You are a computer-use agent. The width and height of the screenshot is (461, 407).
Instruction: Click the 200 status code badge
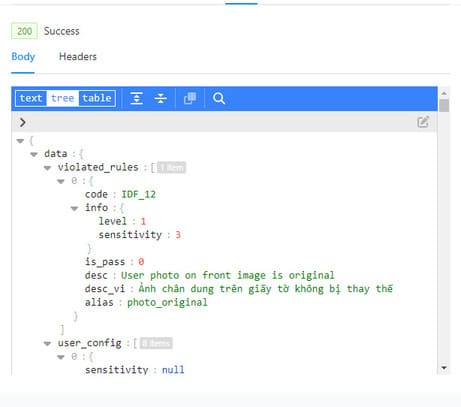click(24, 31)
